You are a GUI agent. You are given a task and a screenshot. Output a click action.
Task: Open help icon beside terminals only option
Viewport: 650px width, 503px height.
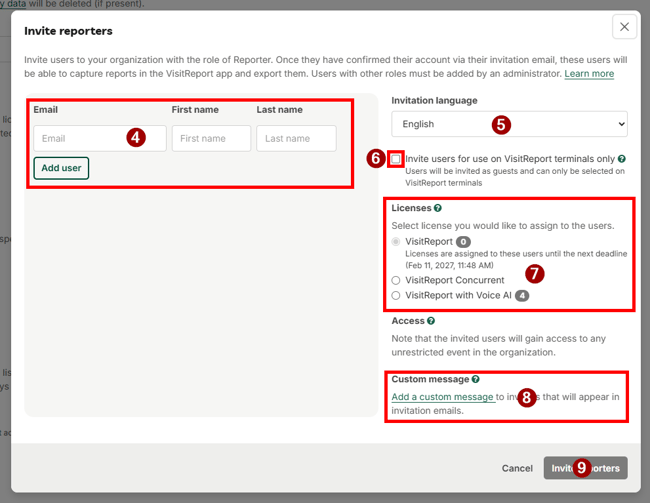(621, 159)
